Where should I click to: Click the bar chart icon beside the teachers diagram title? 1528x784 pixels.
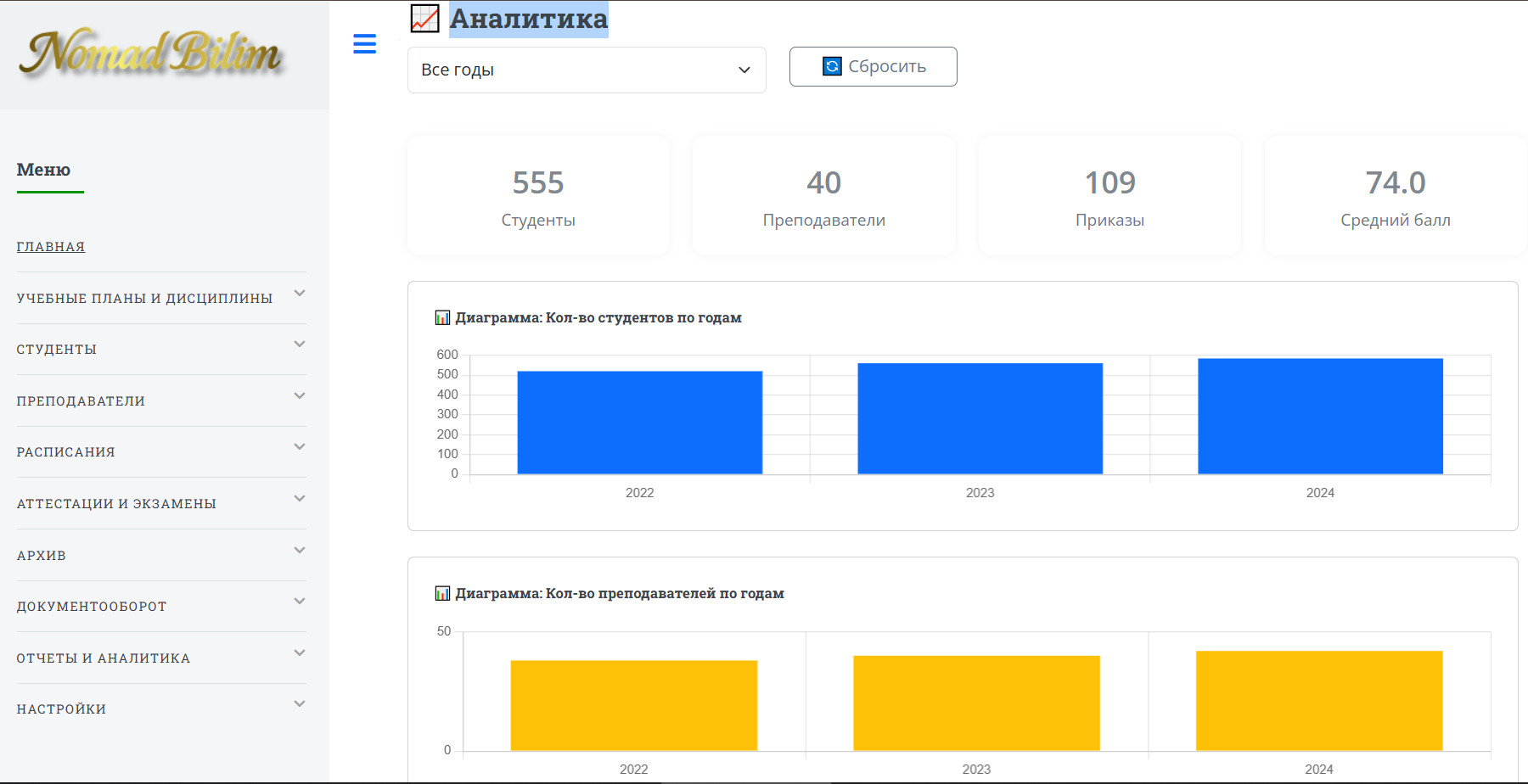pyautogui.click(x=442, y=593)
